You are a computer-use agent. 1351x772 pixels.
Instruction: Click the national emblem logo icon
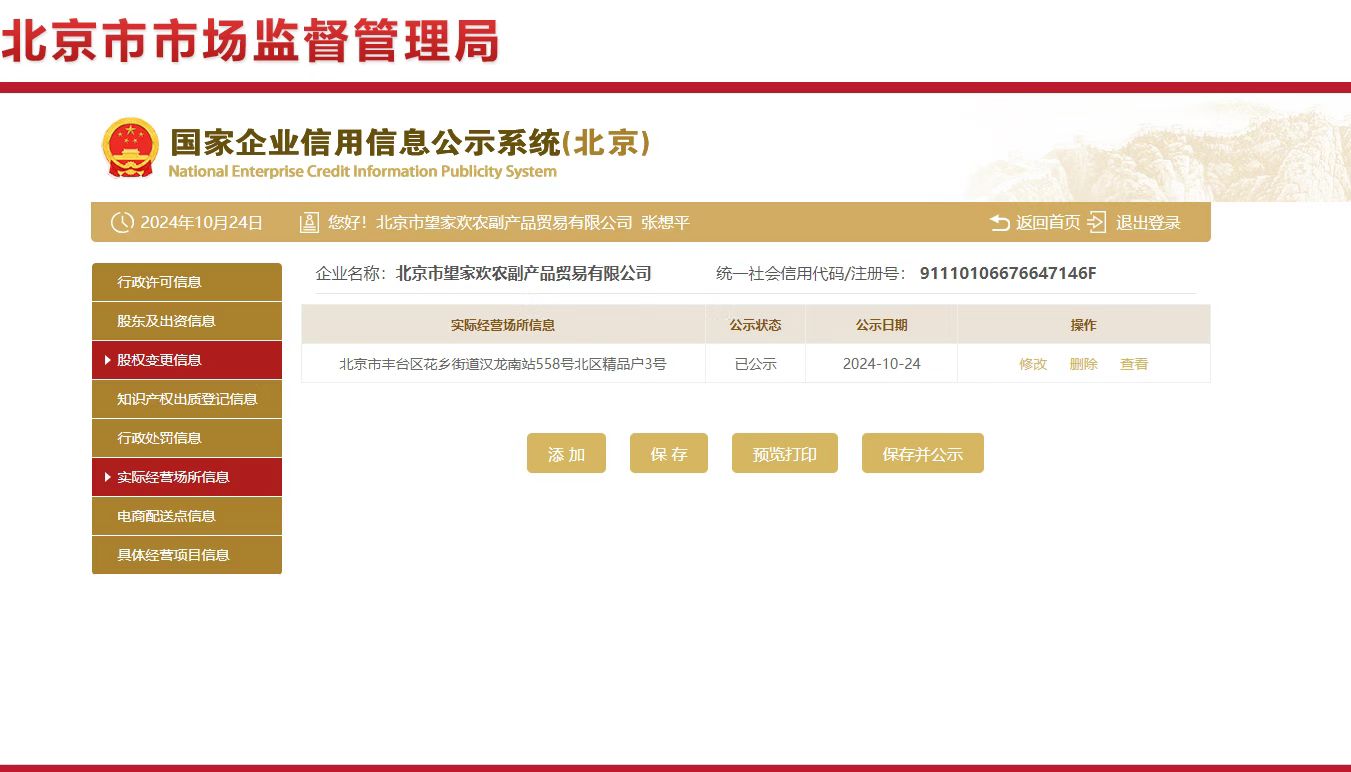tap(131, 148)
